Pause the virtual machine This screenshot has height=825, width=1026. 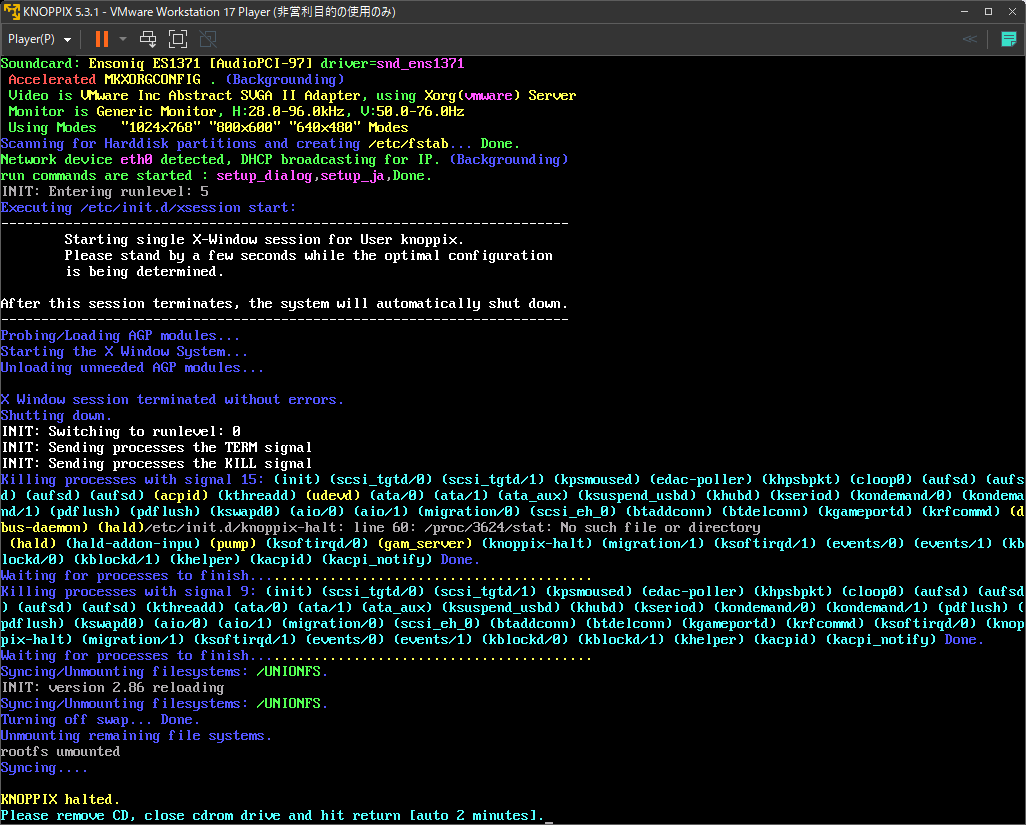(x=101, y=39)
